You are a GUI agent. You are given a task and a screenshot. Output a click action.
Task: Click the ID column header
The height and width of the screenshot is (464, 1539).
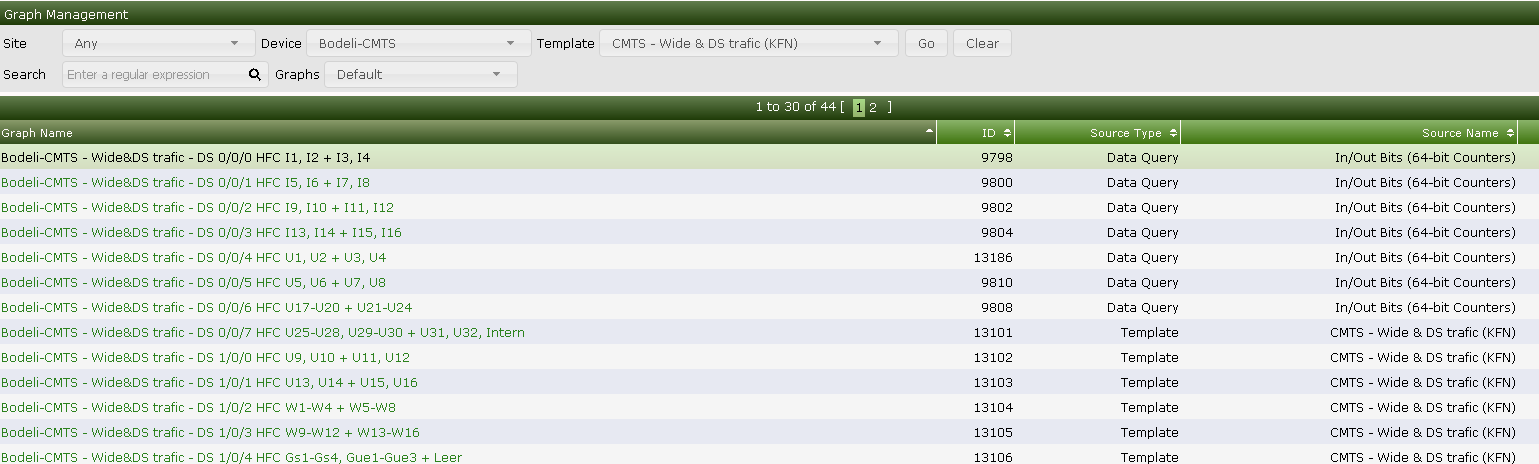pos(976,133)
